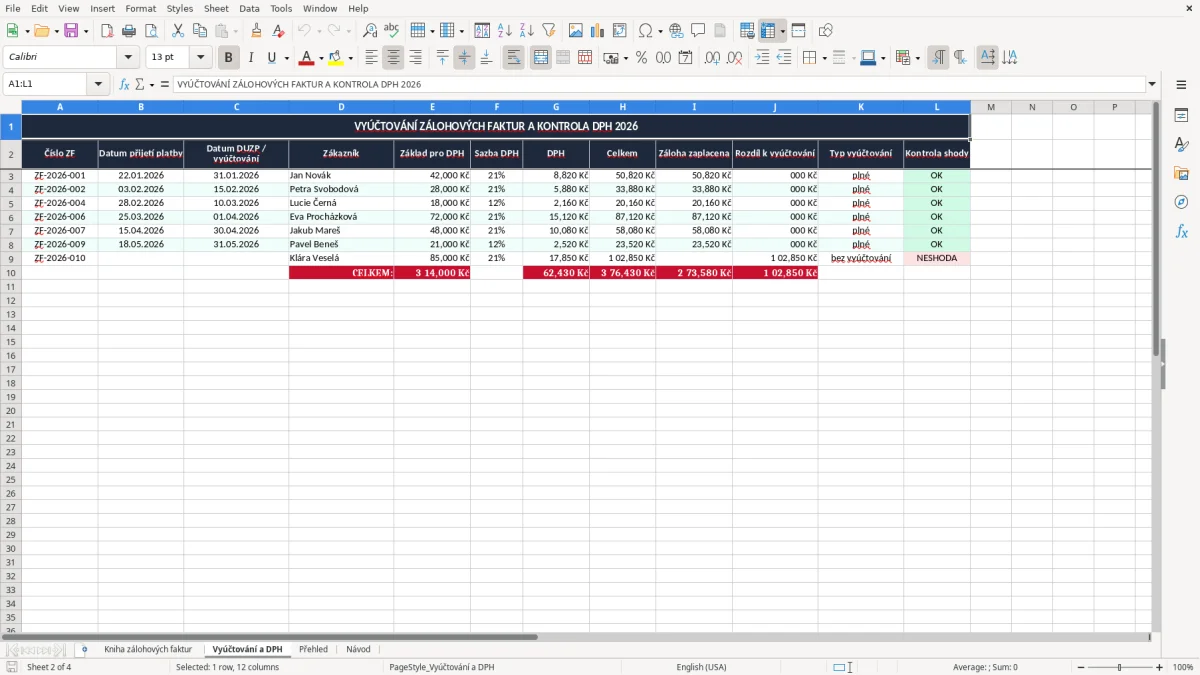
Task: Open the sidebar Properties panel
Action: (1182, 116)
